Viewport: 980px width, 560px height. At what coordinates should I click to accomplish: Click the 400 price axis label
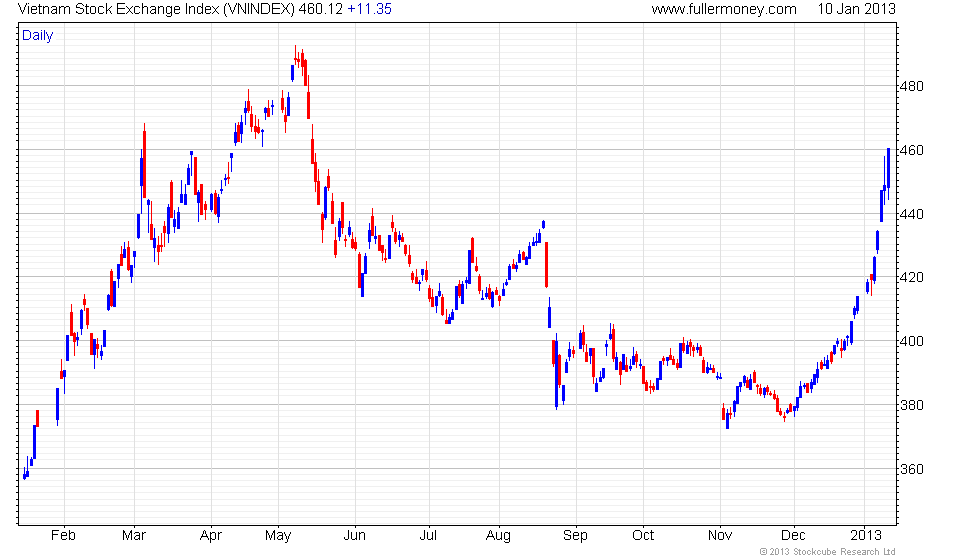911,341
